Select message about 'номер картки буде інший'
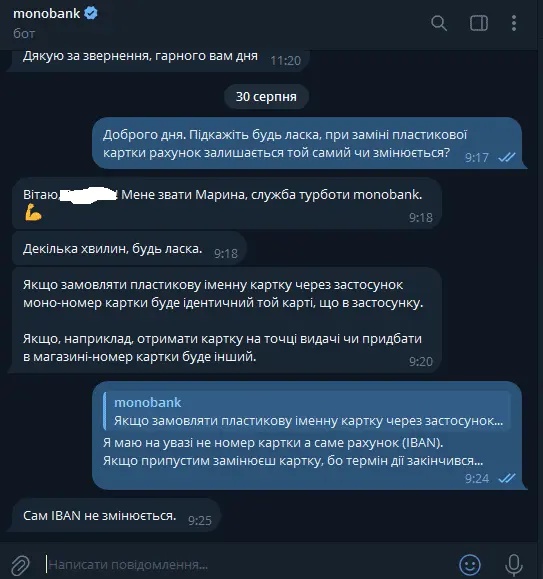Image resolution: width=543 pixels, height=579 pixels. 227,321
